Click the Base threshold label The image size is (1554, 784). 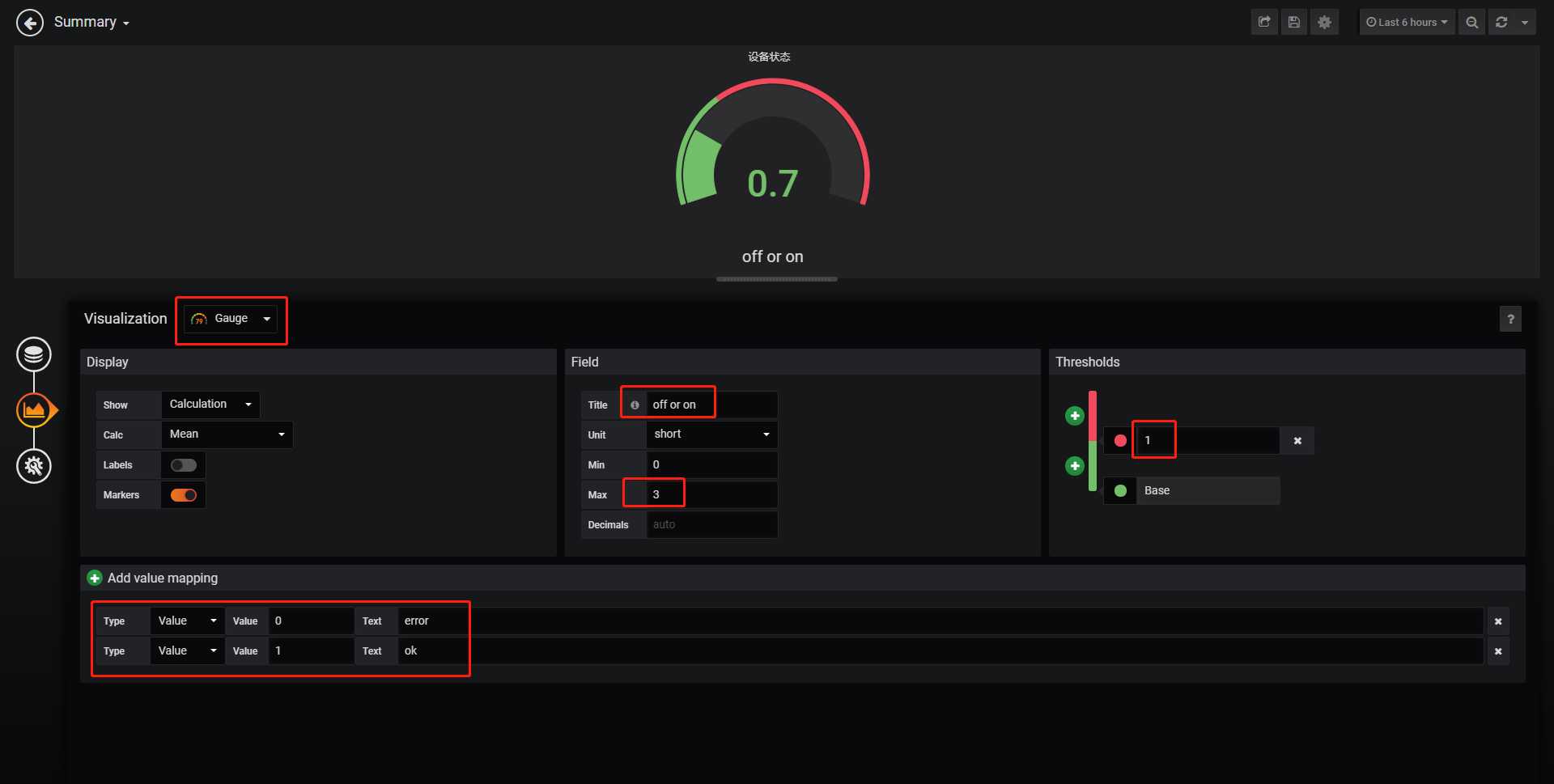1208,491
